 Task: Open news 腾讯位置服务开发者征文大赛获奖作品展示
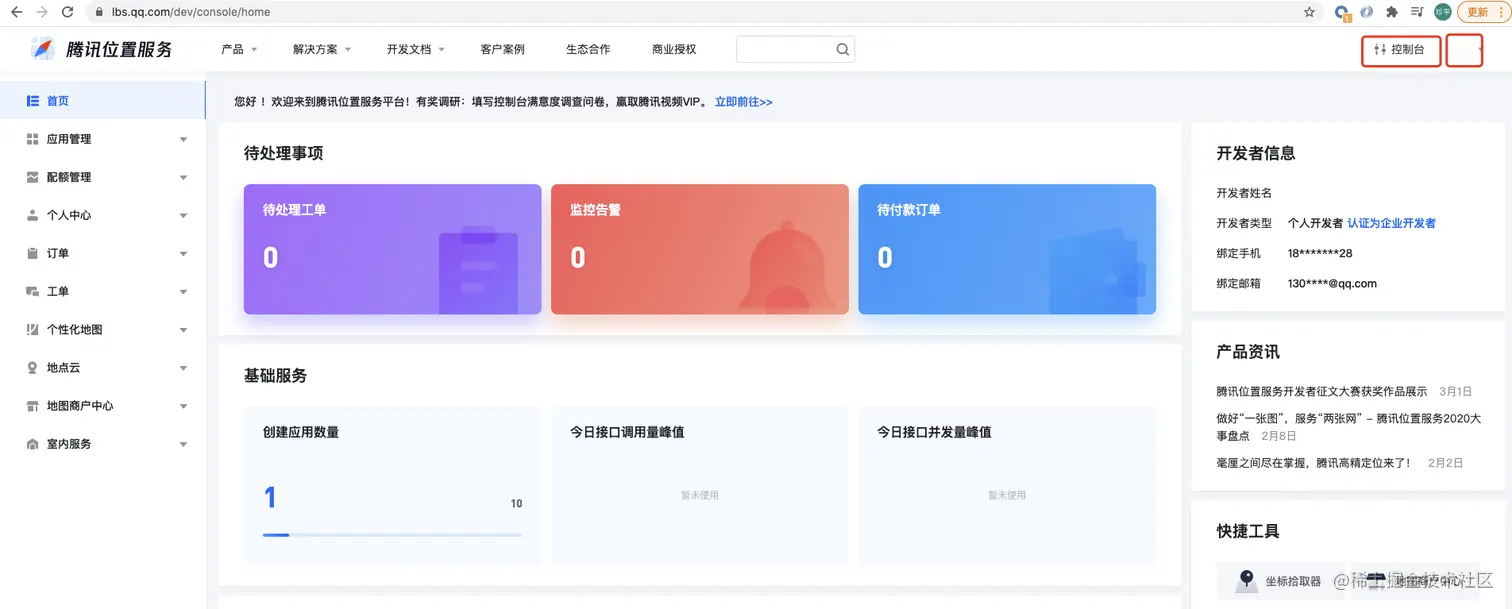point(1322,391)
